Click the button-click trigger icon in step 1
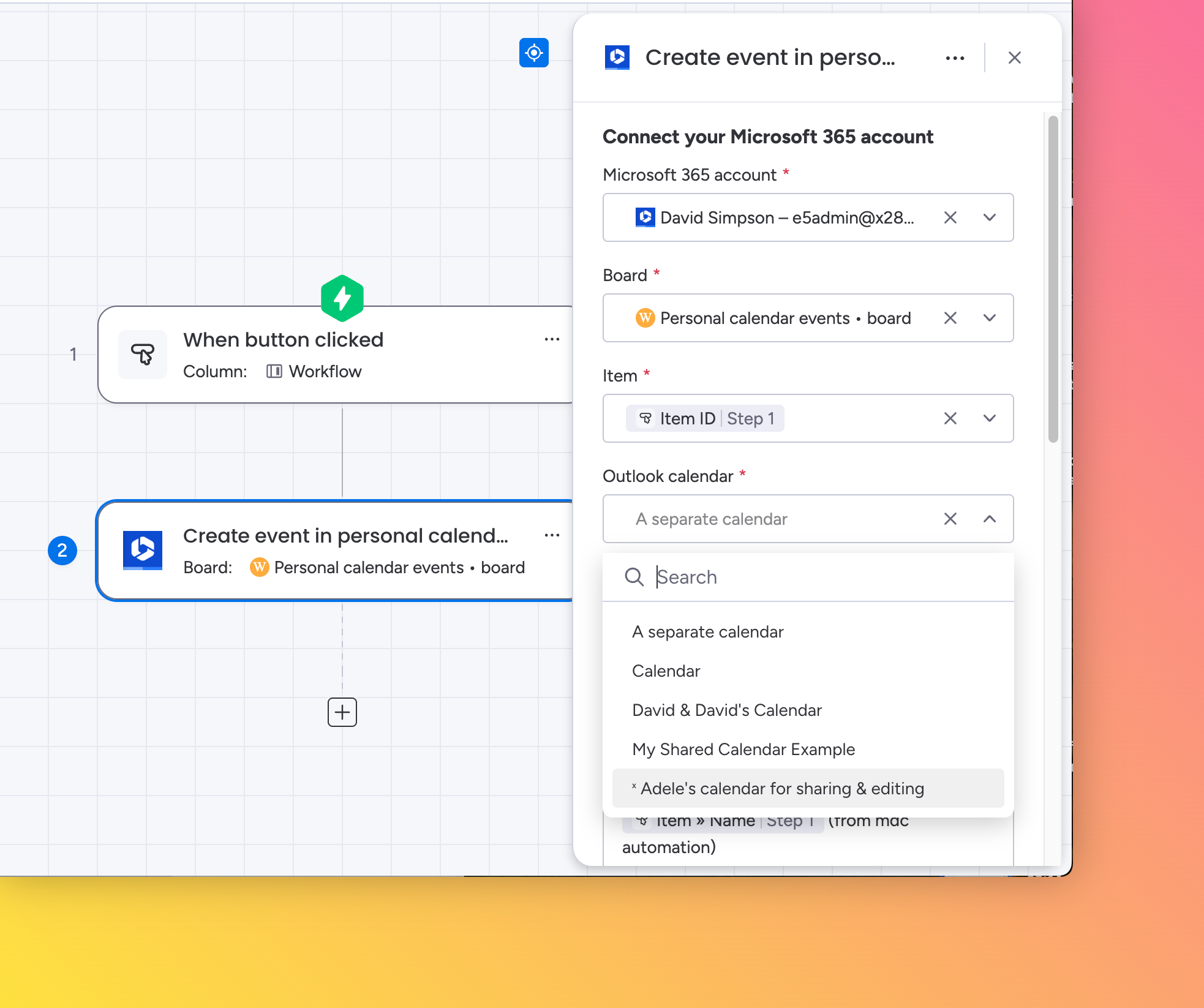 tap(143, 355)
